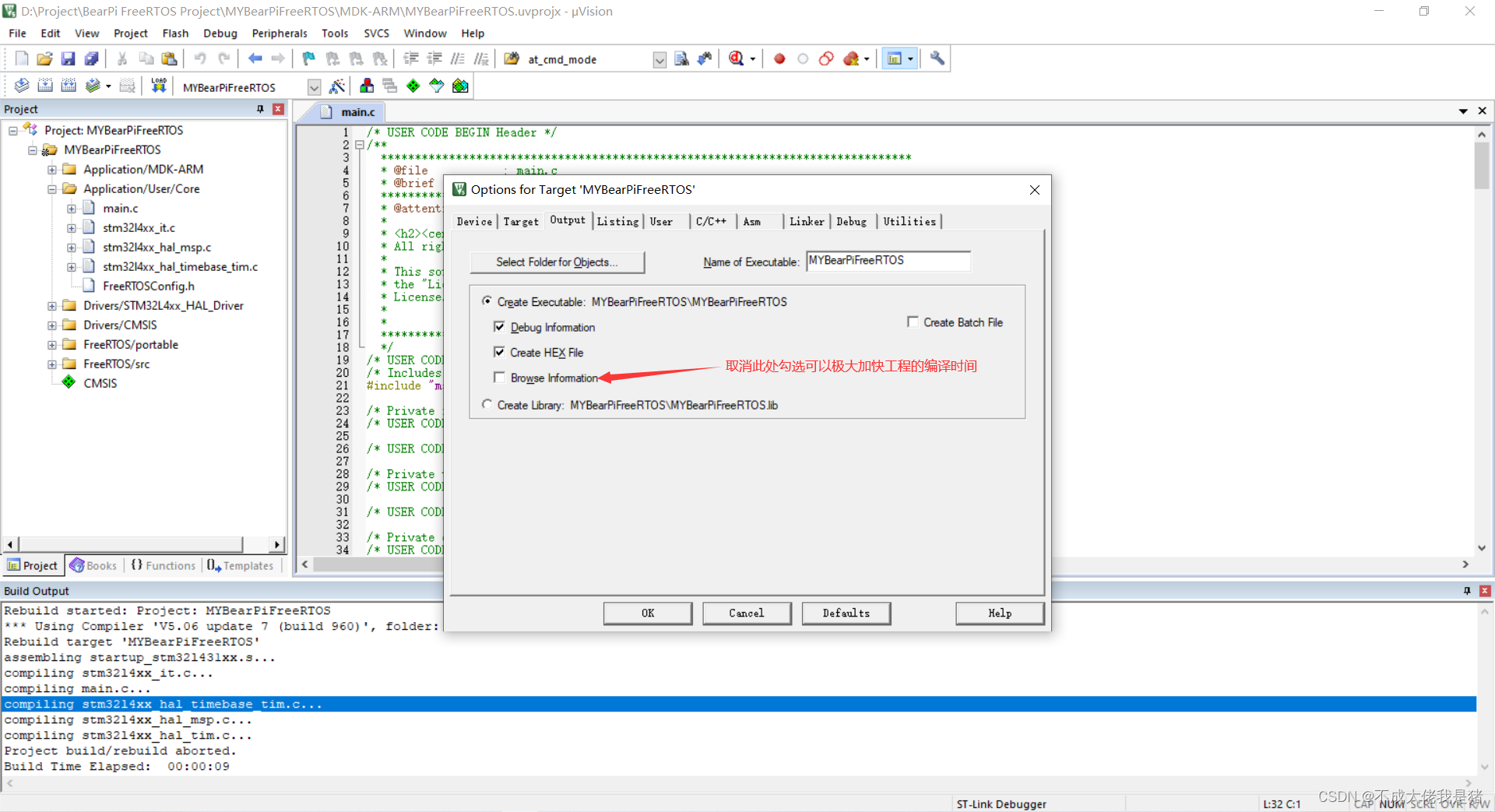Save the current file with floppy icon
This screenshot has height=812, width=1495.
[x=68, y=58]
